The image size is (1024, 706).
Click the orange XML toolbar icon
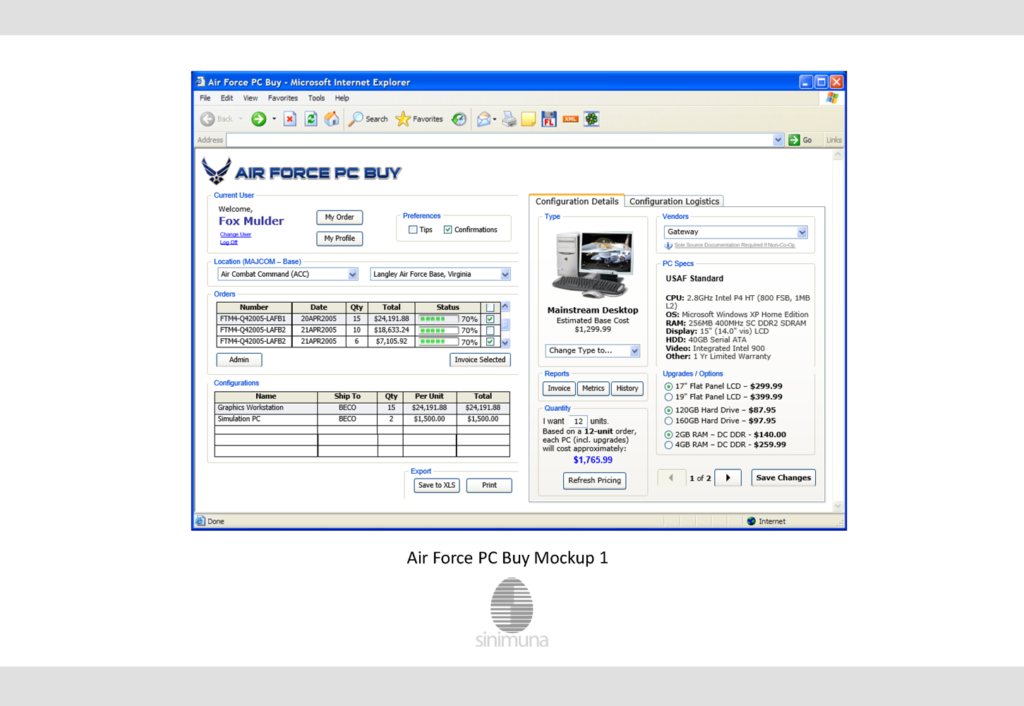(570, 119)
